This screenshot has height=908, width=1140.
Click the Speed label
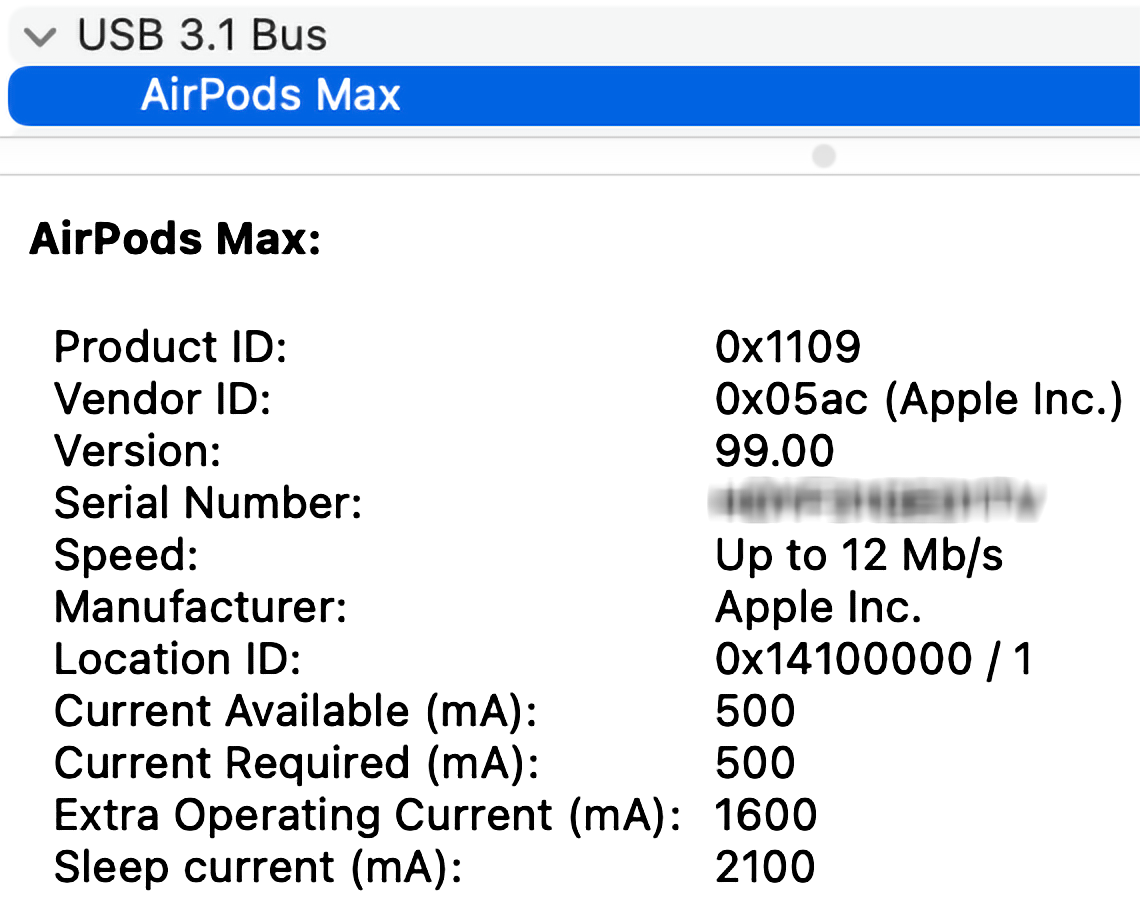(126, 555)
